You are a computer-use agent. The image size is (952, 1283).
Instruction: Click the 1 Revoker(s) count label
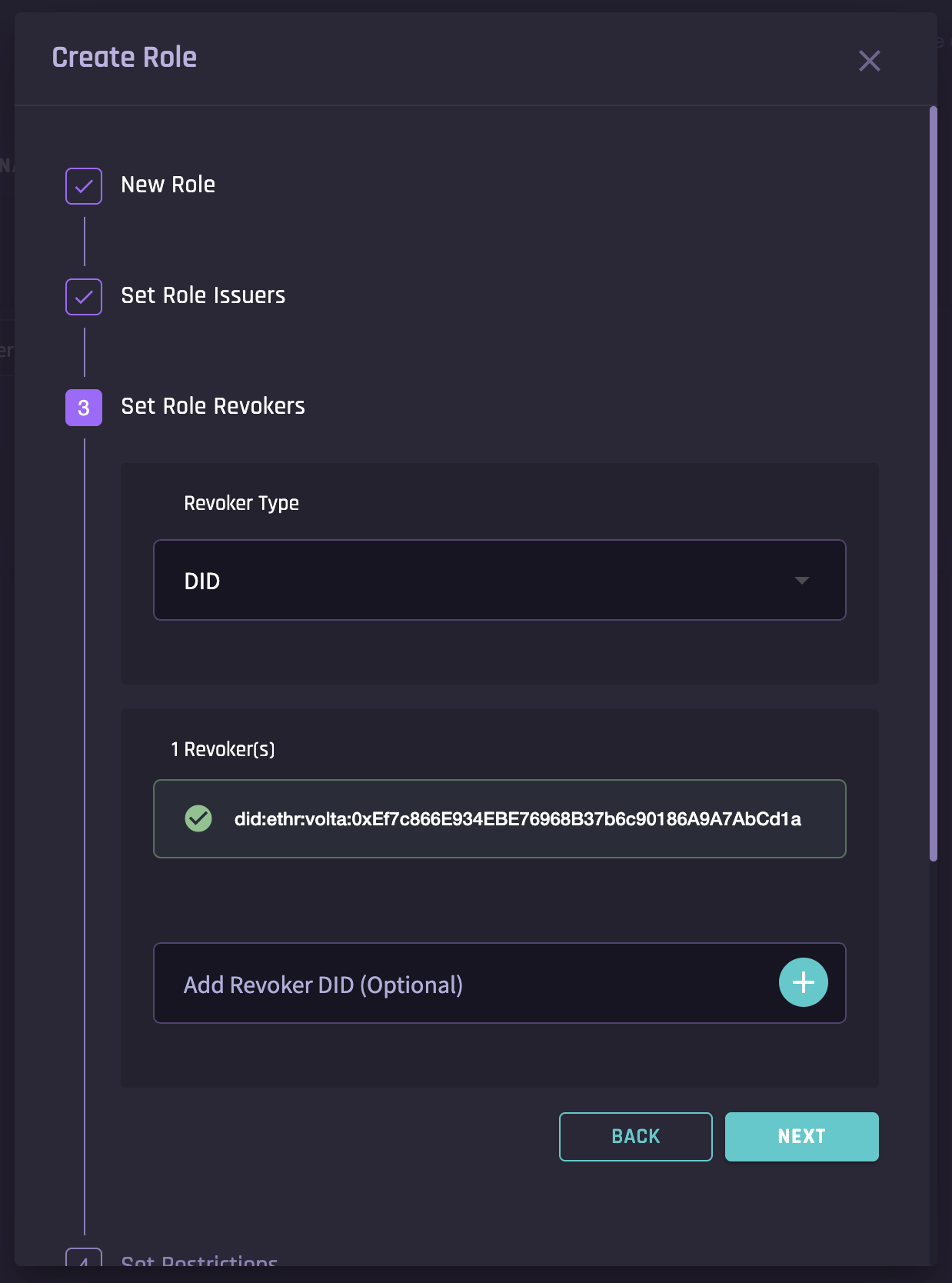coord(222,749)
